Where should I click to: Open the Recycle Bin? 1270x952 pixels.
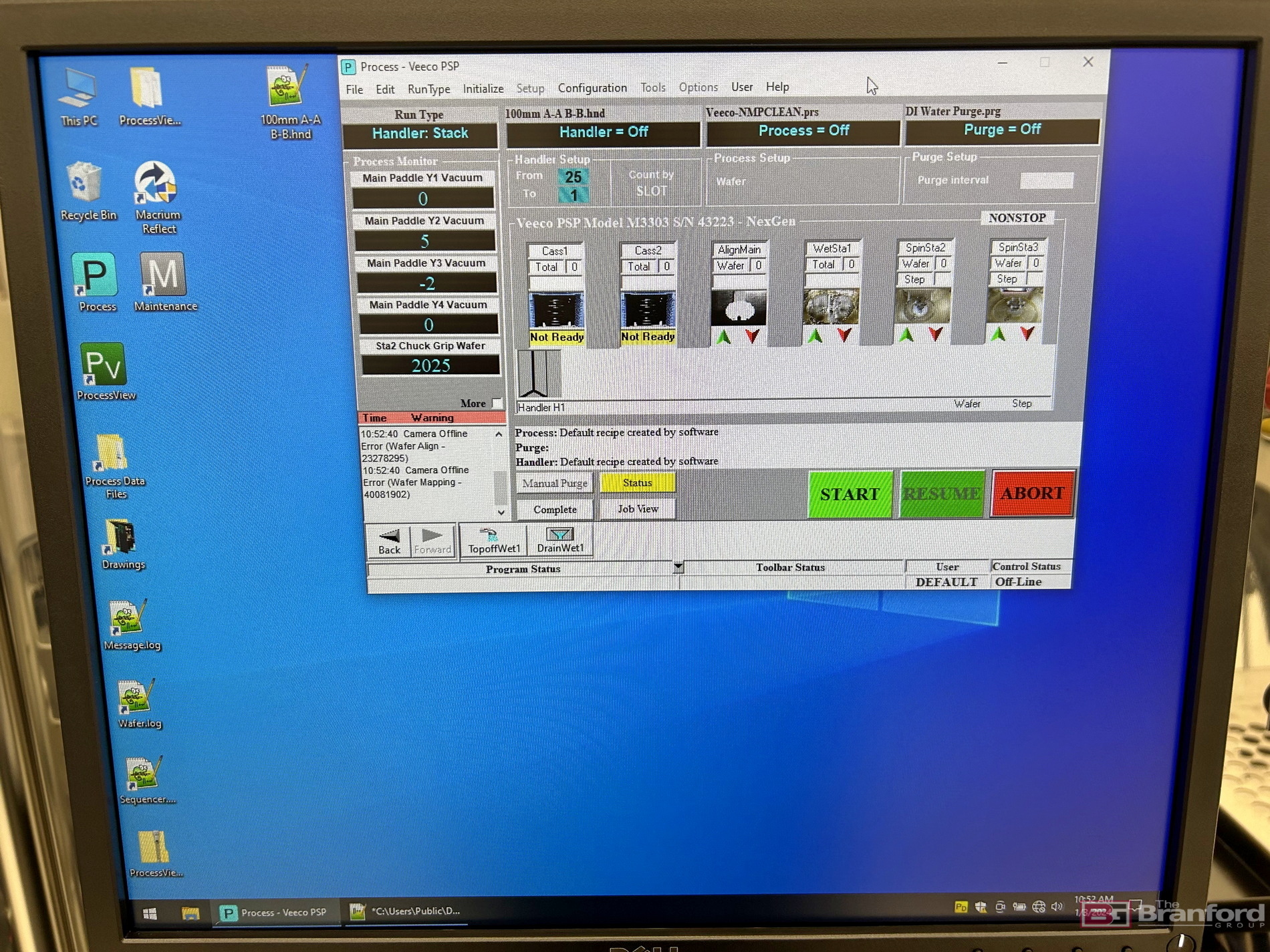[87, 192]
